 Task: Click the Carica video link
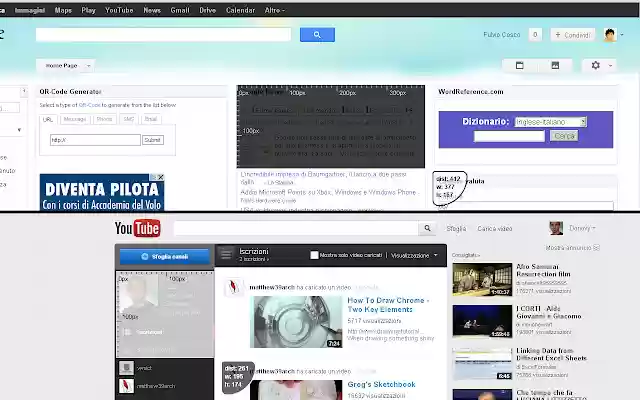point(495,229)
